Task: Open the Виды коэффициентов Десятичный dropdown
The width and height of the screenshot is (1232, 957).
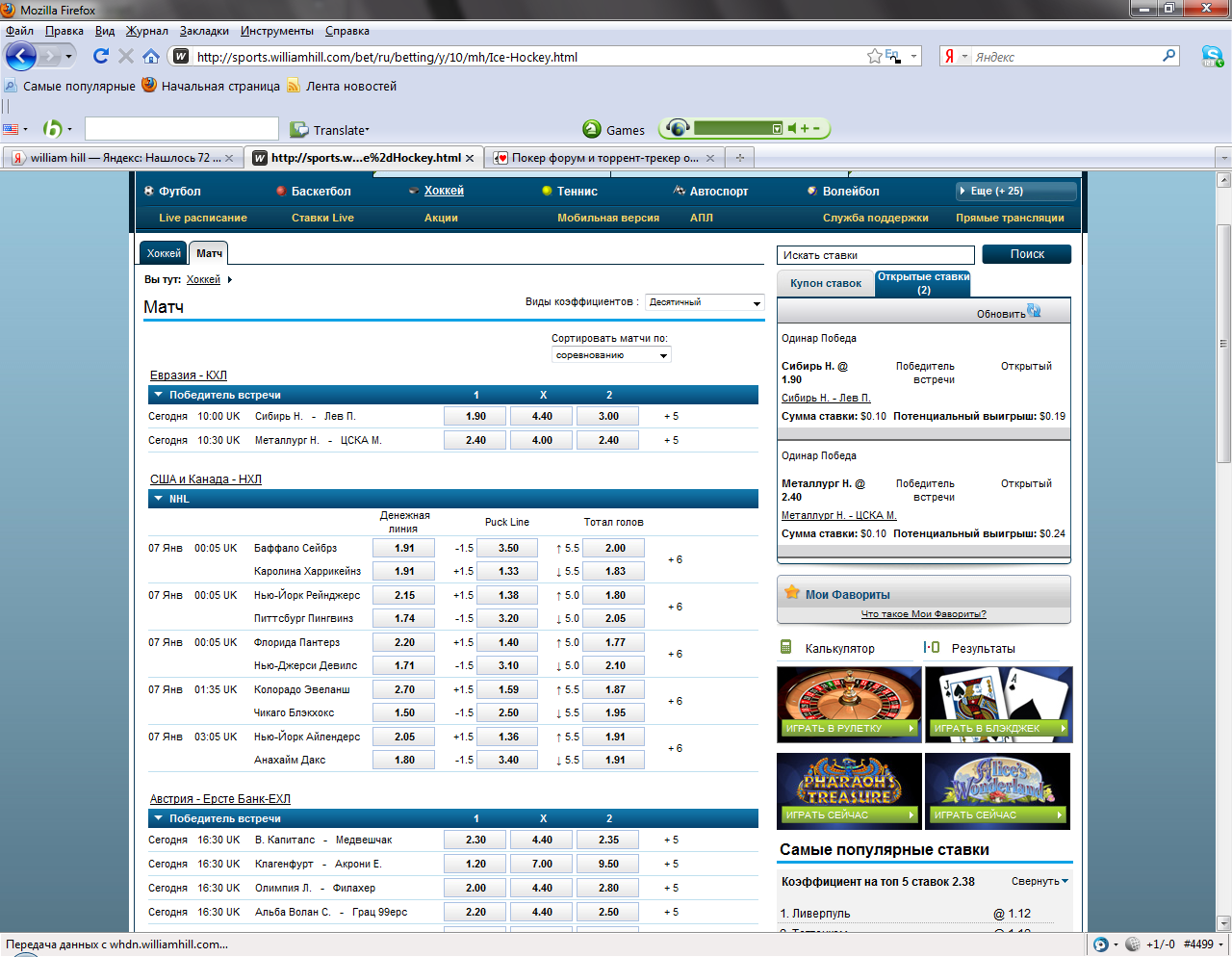Action: tap(705, 302)
